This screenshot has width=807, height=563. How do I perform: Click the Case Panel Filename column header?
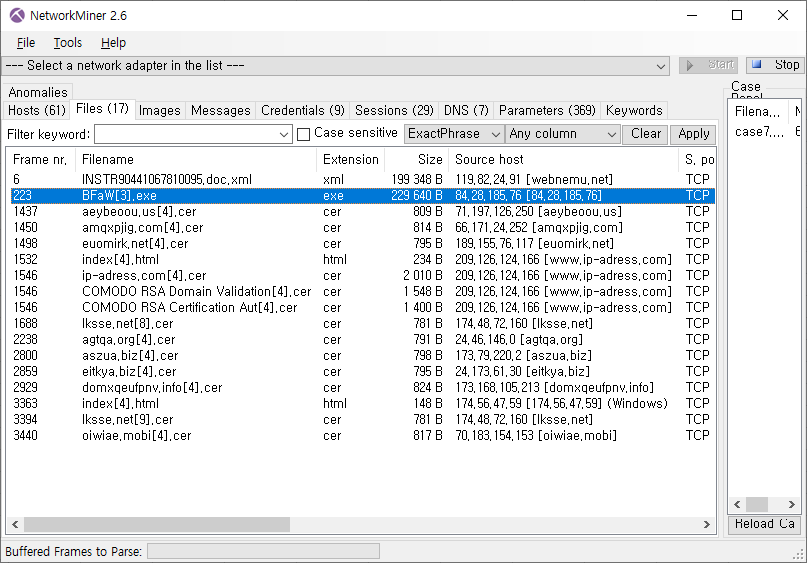759,111
